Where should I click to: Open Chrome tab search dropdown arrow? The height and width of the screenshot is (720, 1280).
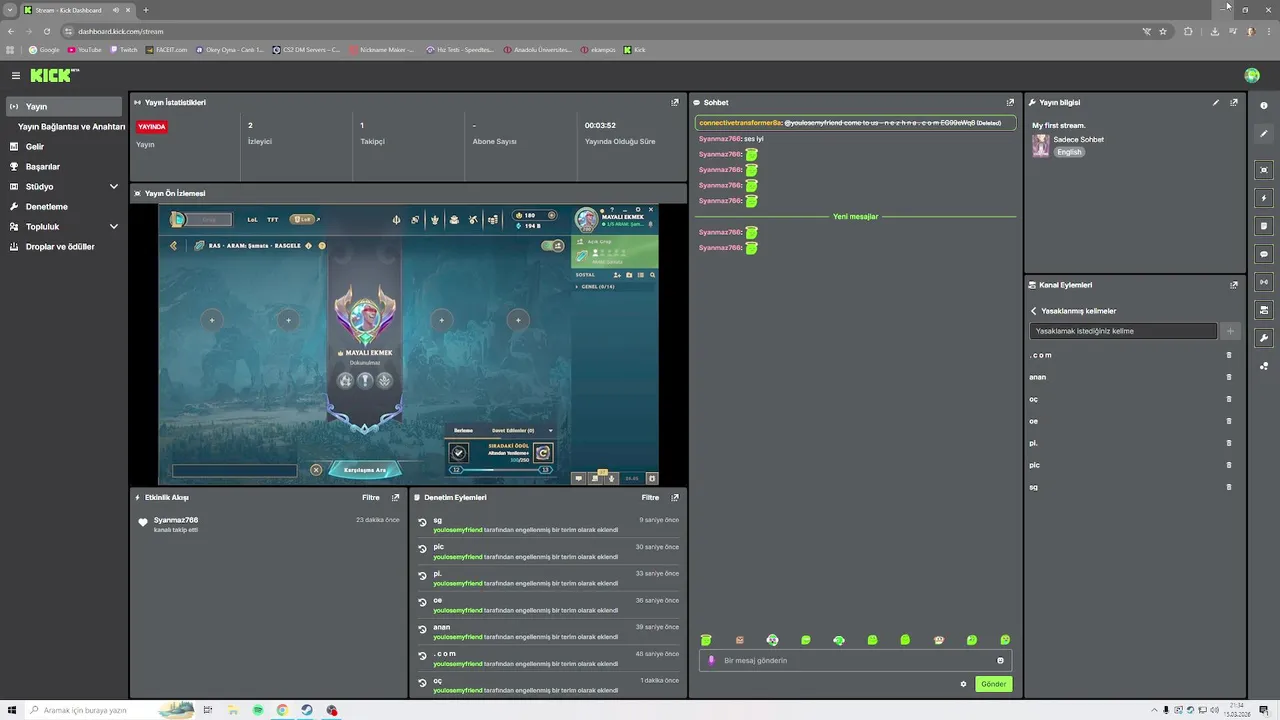click(x=10, y=10)
